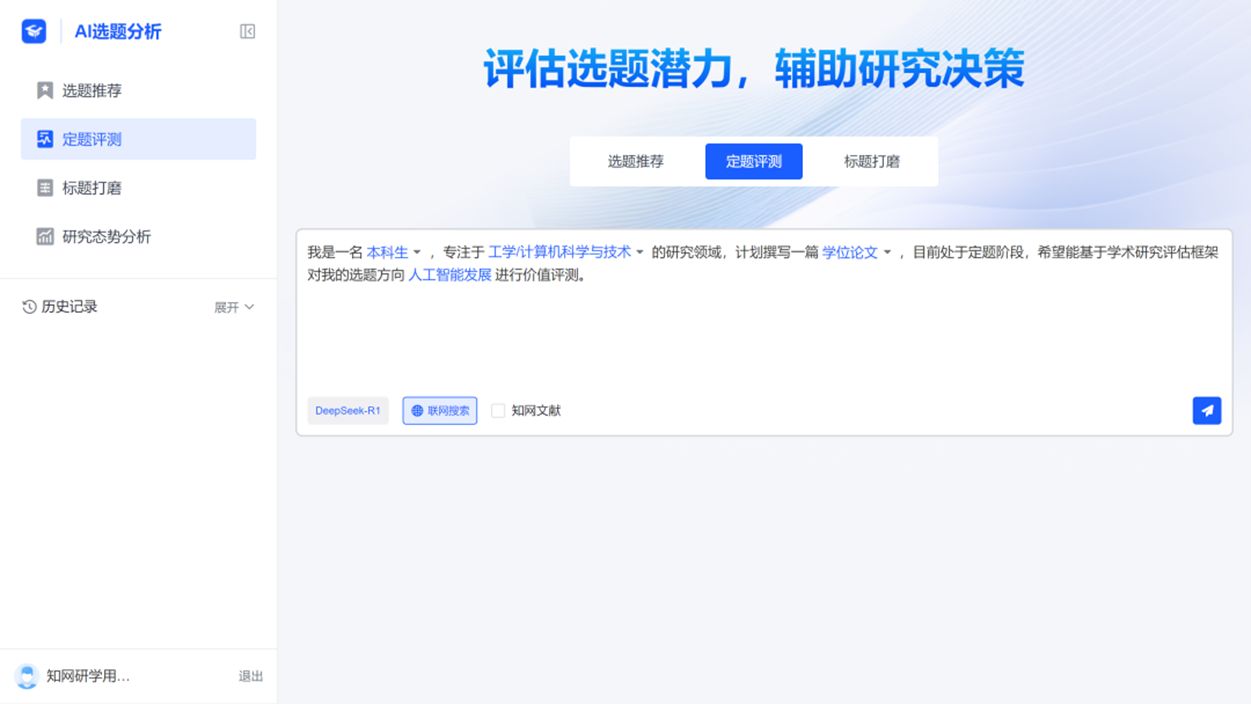
Task: Enable the 知网文献 checkbox
Action: click(x=498, y=411)
